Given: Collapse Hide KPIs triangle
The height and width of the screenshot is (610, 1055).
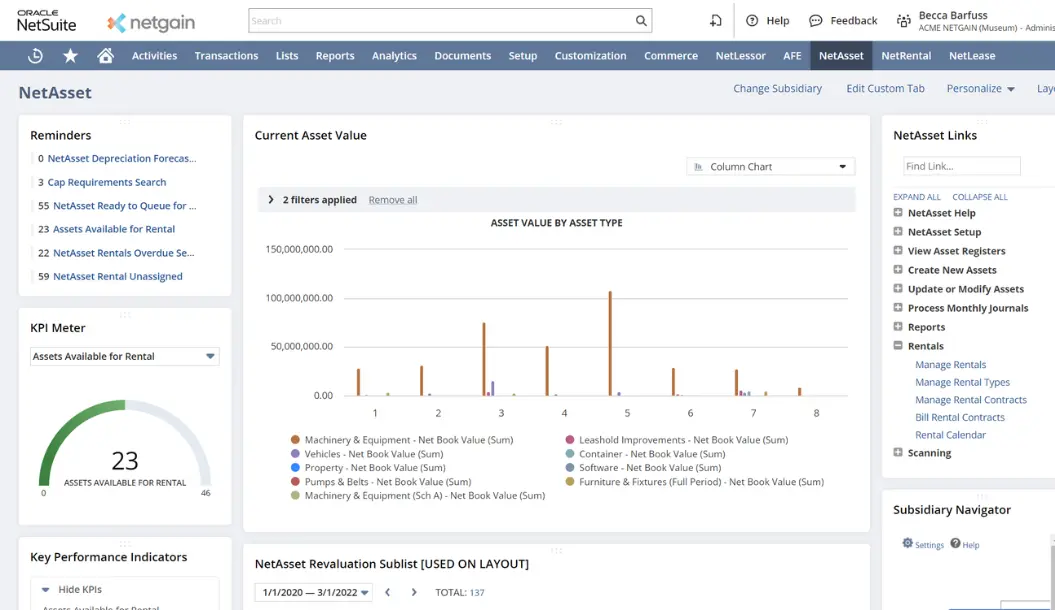Looking at the screenshot, I should click(x=46, y=590).
